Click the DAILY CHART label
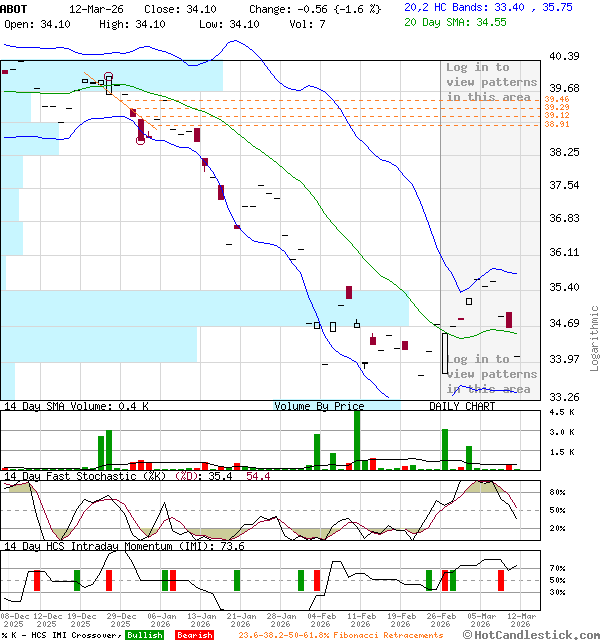600x640 pixels. click(x=462, y=406)
